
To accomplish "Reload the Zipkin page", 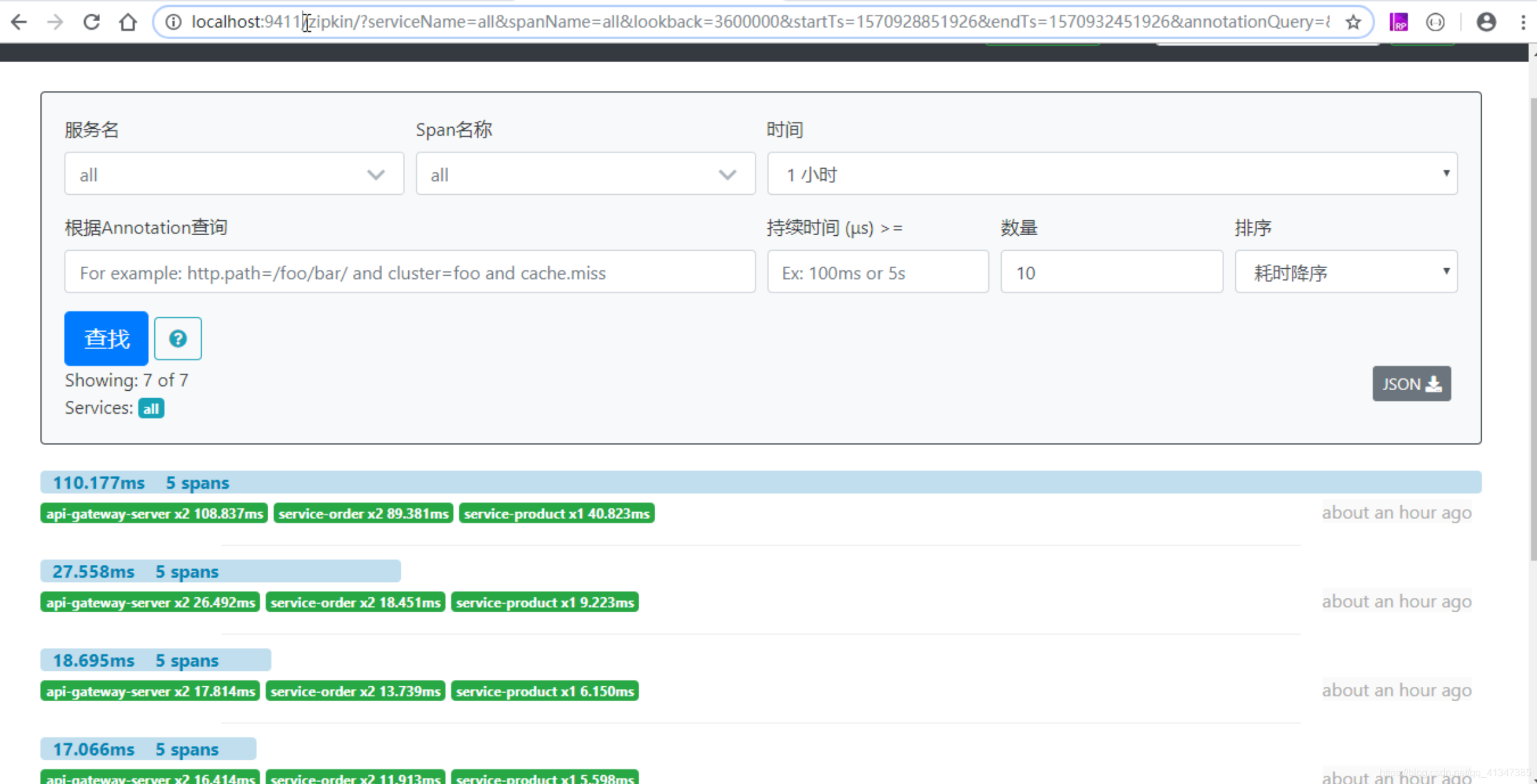I will pos(91,22).
